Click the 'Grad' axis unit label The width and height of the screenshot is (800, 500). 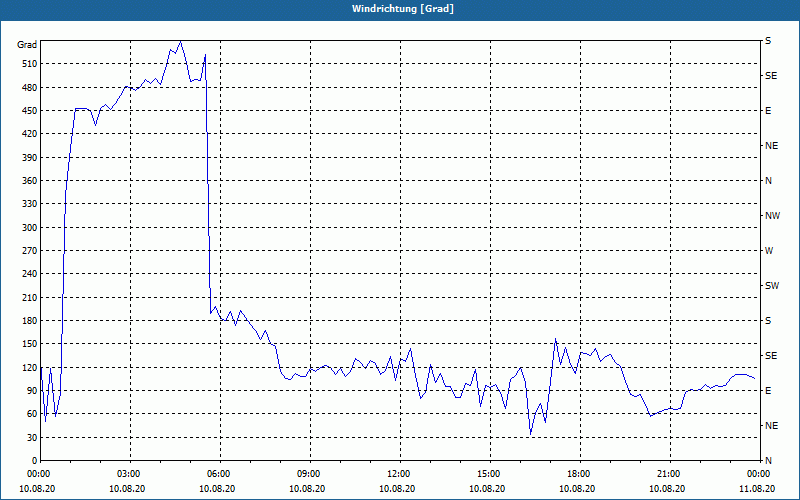[x=27, y=45]
